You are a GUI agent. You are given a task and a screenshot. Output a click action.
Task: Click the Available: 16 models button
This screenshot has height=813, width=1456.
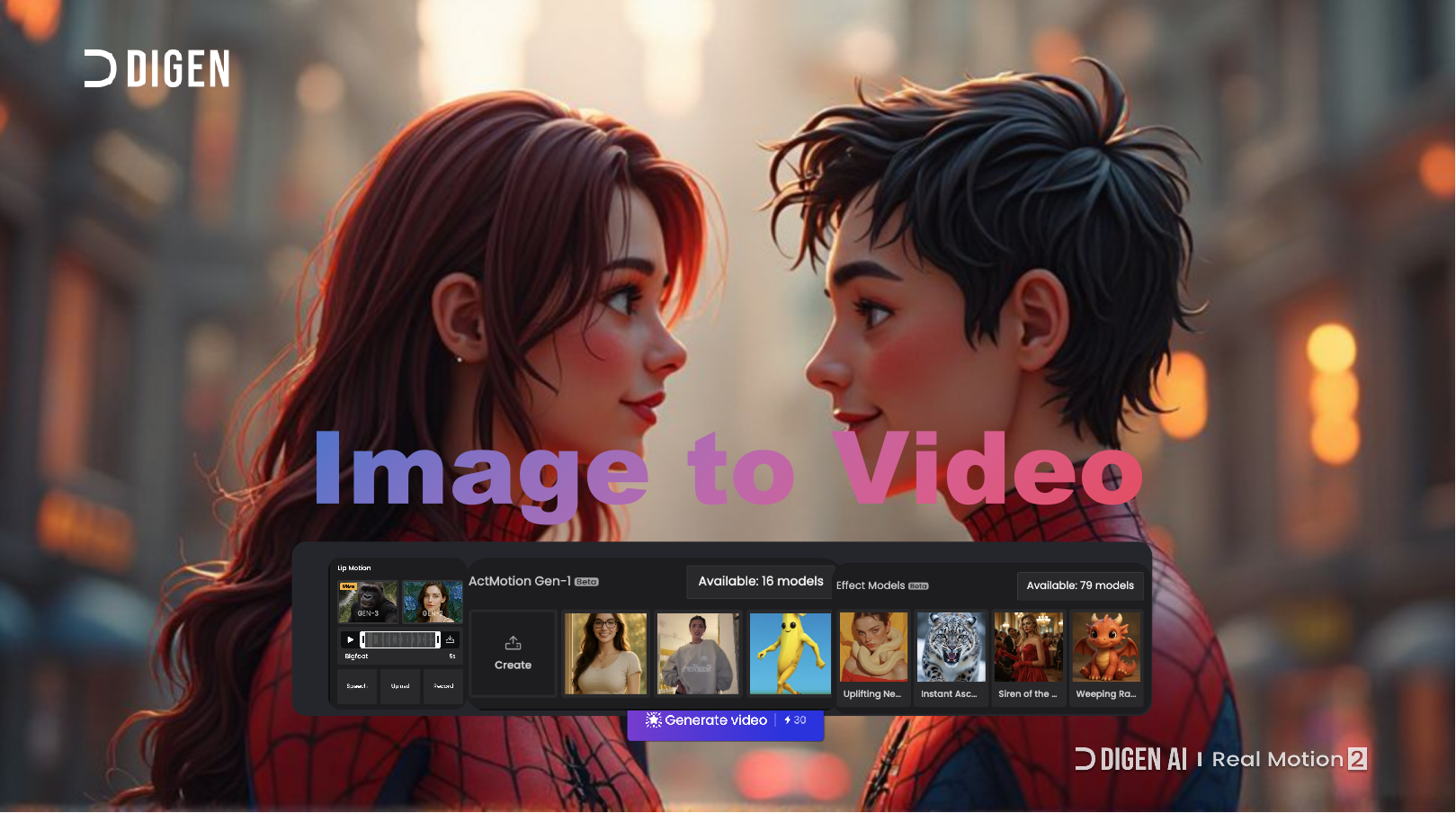click(761, 581)
